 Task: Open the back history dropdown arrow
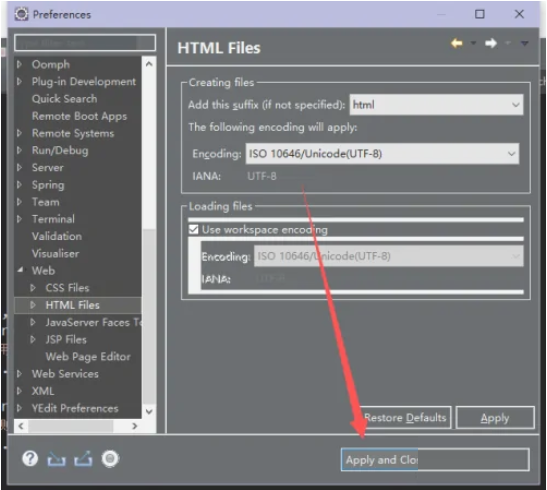[x=473, y=43]
